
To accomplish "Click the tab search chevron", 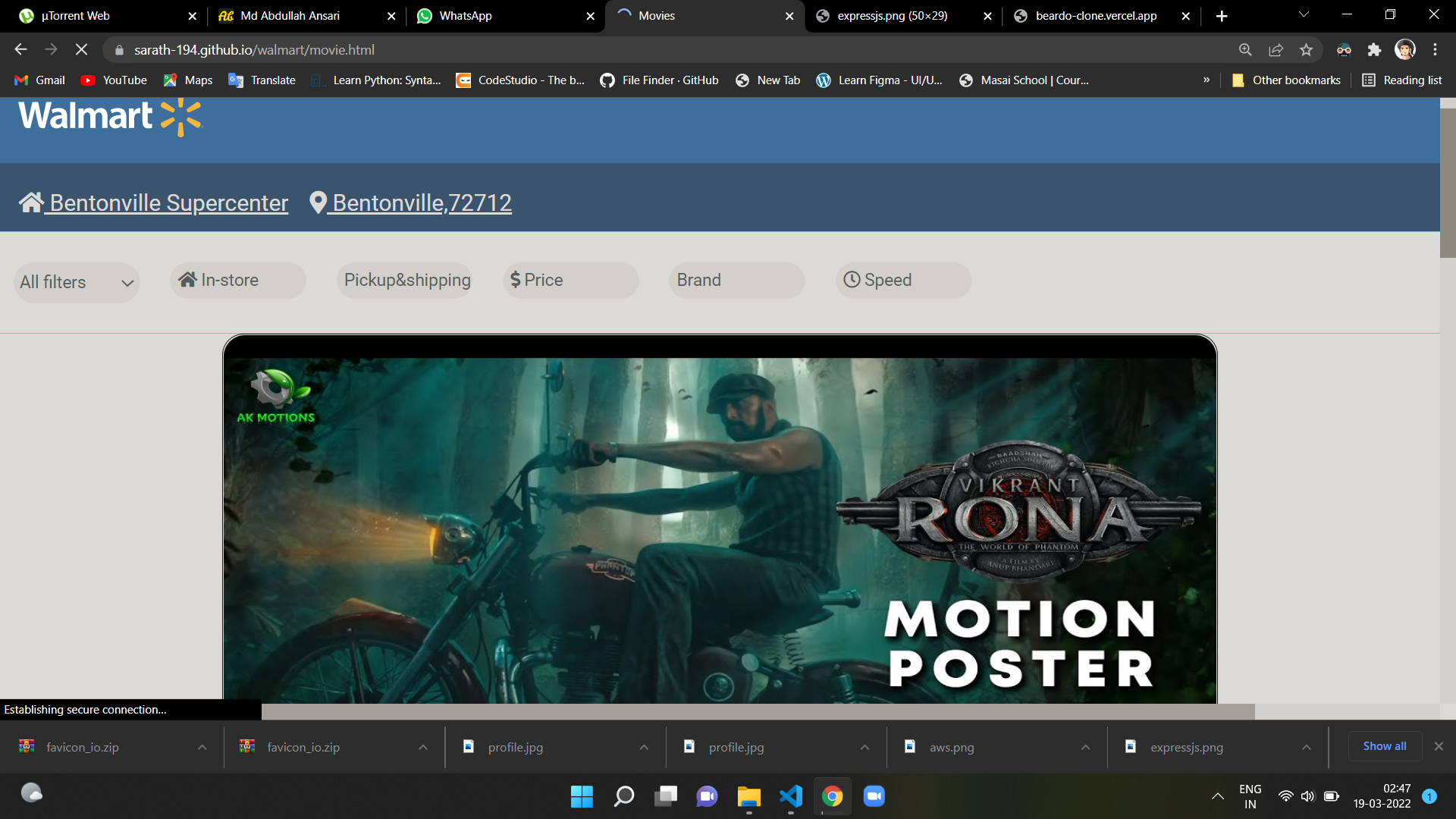I will [1304, 14].
